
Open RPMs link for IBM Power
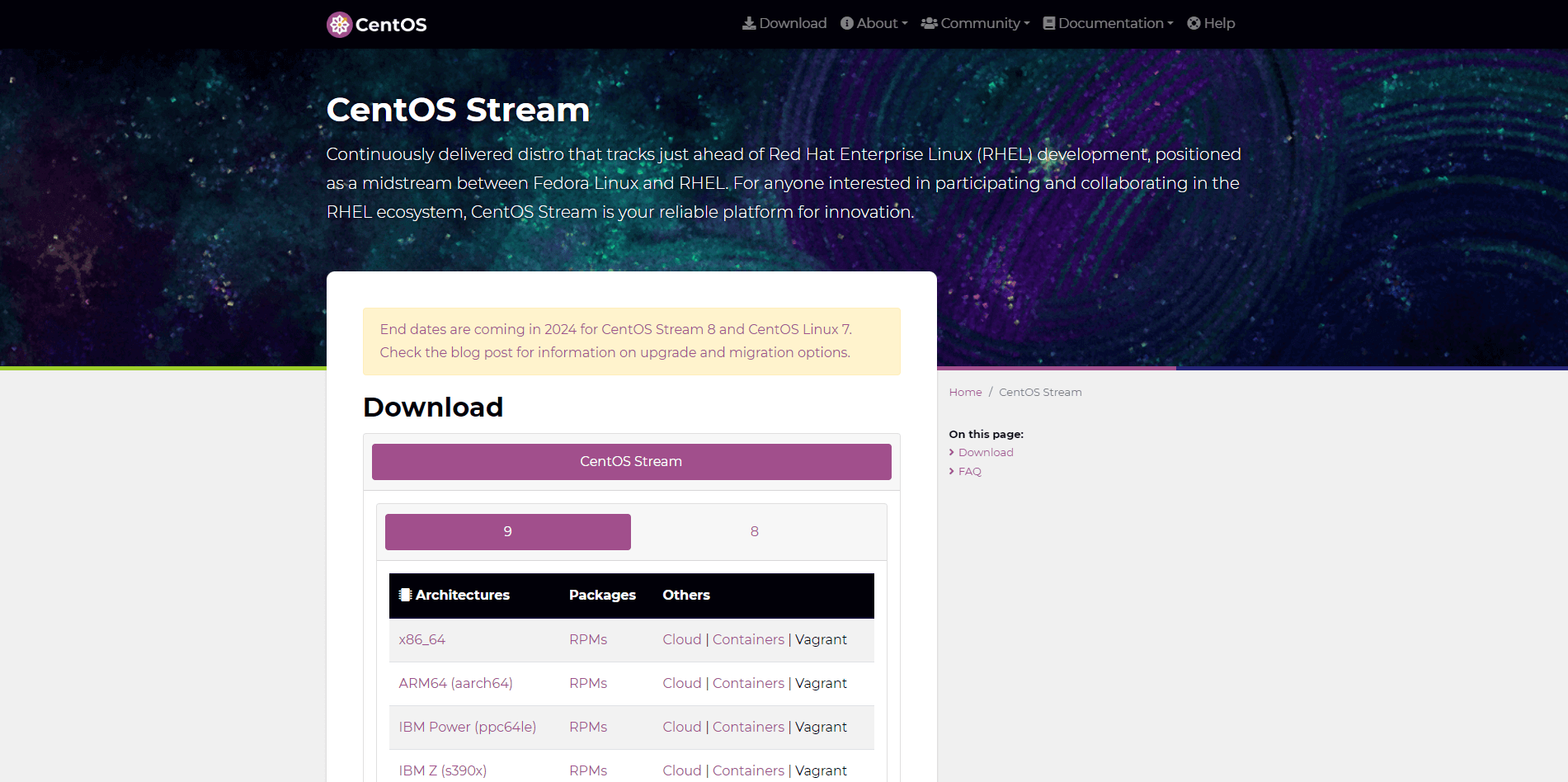(588, 727)
